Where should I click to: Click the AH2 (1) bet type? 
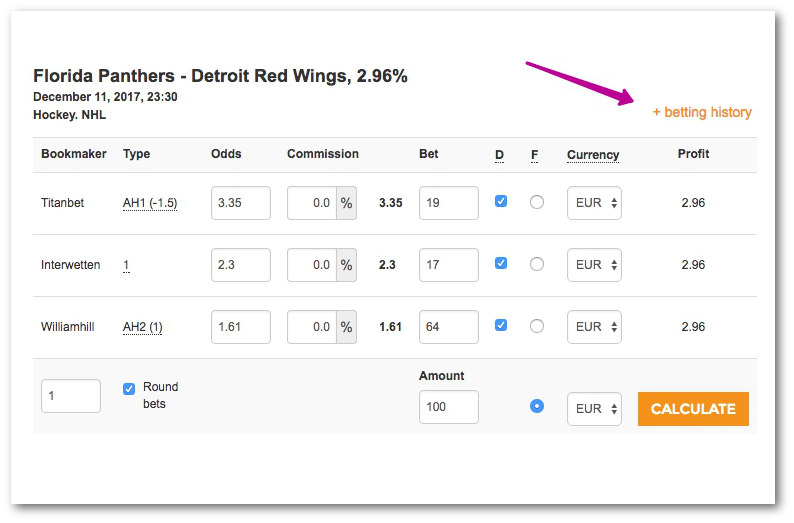tap(142, 327)
